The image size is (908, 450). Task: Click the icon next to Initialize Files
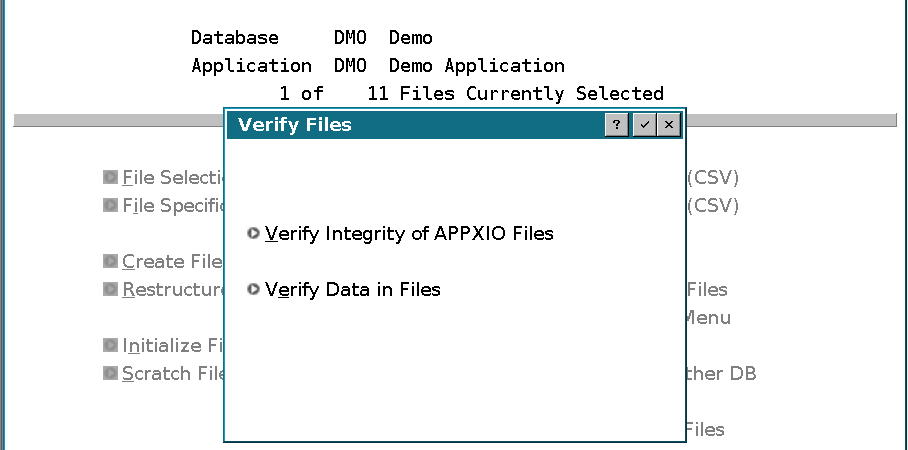coord(110,345)
